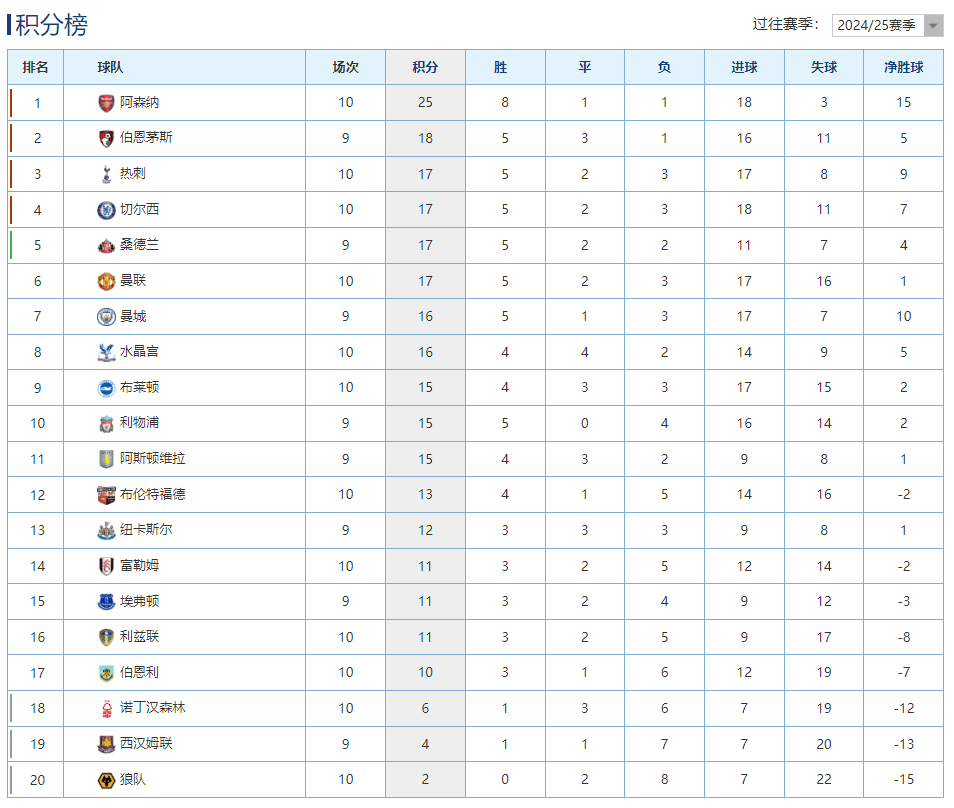This screenshot has height=808, width=954.
Task: Click the 进球 column header
Action: [744, 67]
